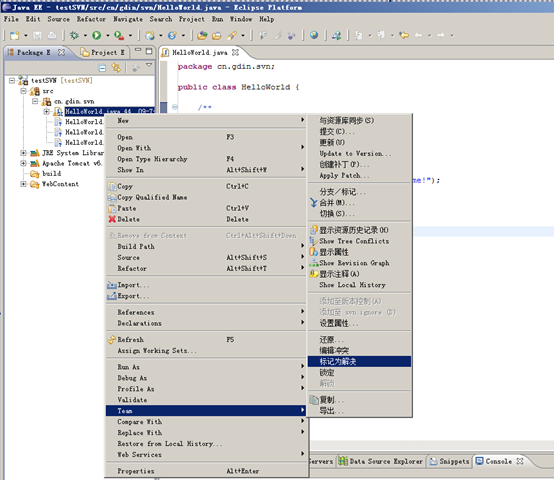The width and height of the screenshot is (554, 480).
Task: Click the Save disk icon in toolbar
Action: [x=37, y=35]
